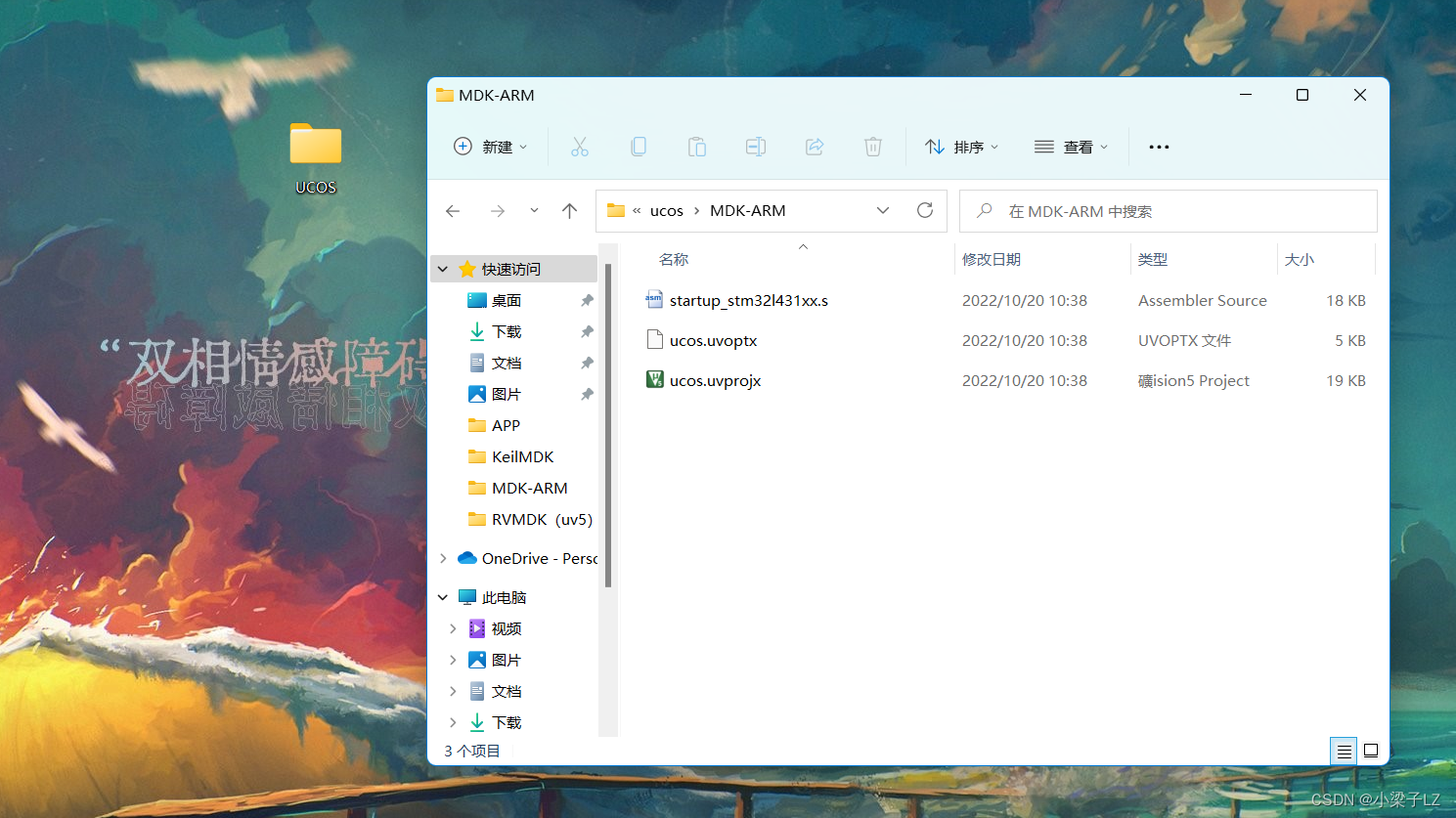Expand 视频 under 此电脑
The width and height of the screenshot is (1456, 818).
pos(453,628)
